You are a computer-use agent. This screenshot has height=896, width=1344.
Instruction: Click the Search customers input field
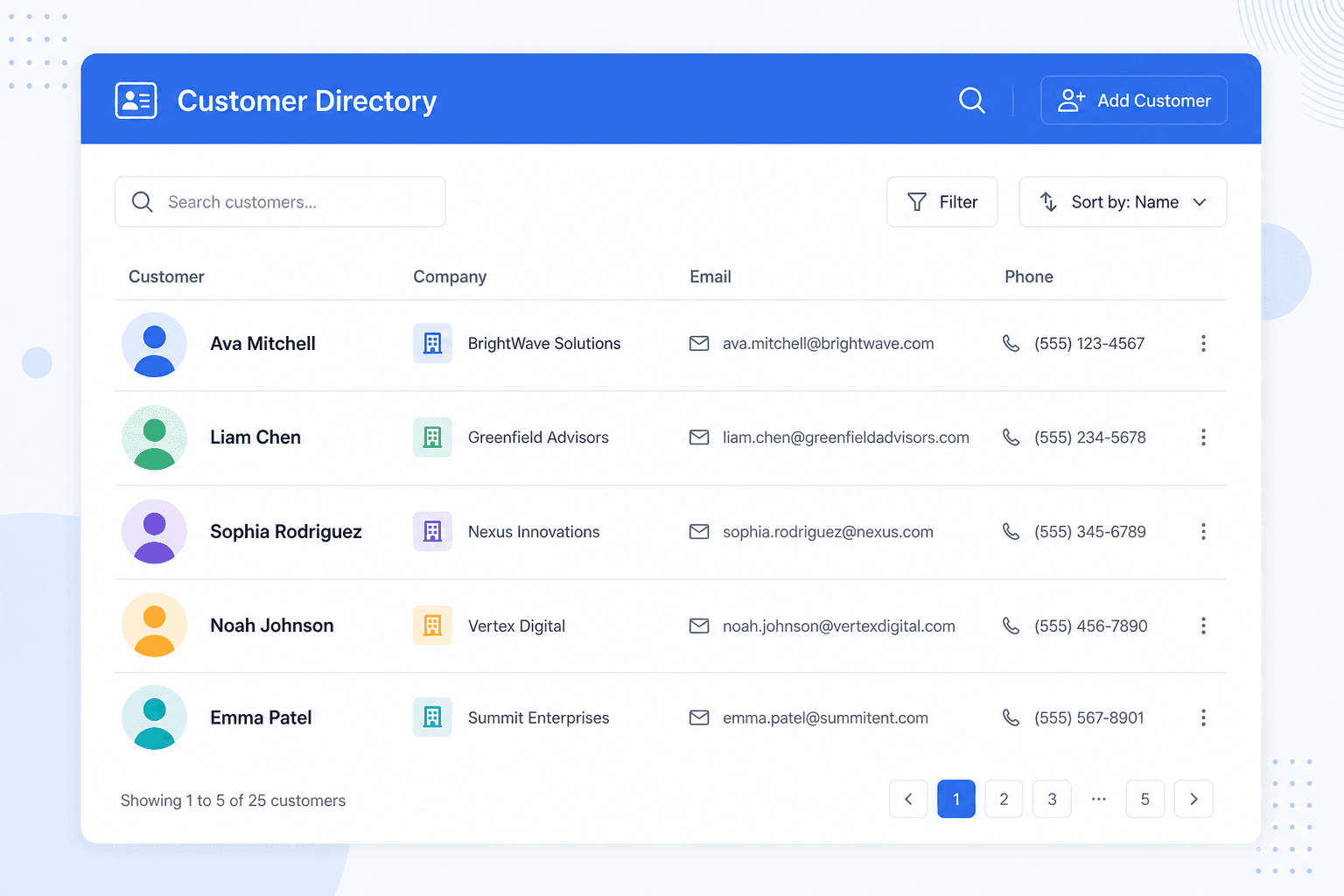[x=280, y=202]
